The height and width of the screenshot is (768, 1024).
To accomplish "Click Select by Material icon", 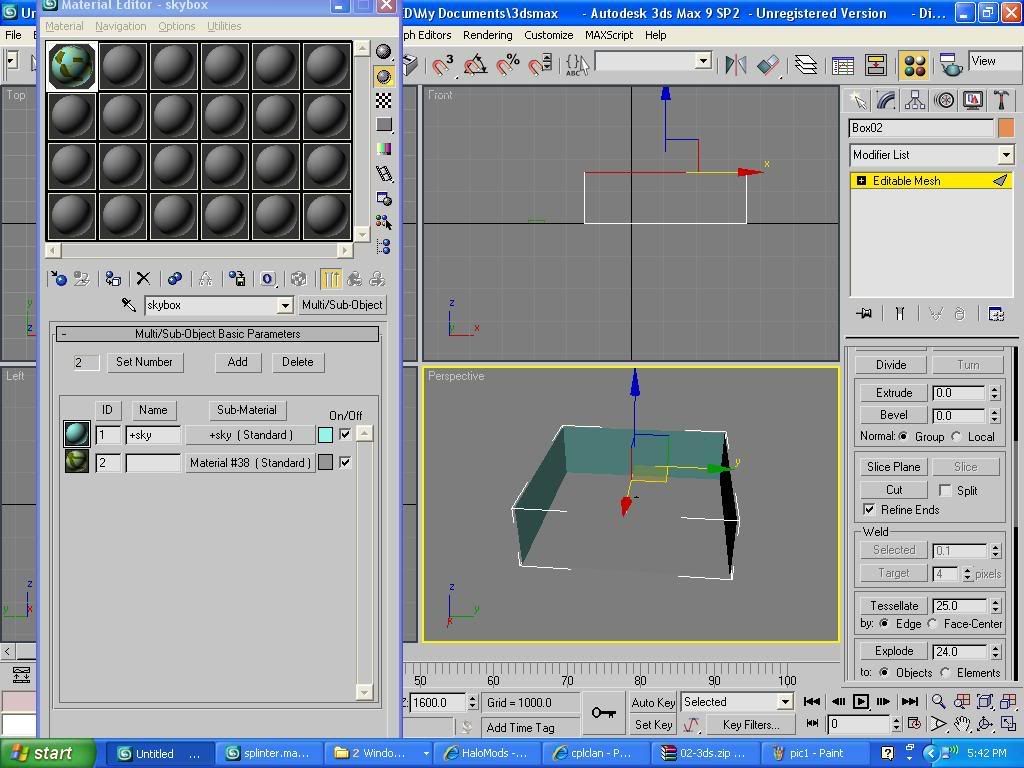I will coord(383,223).
